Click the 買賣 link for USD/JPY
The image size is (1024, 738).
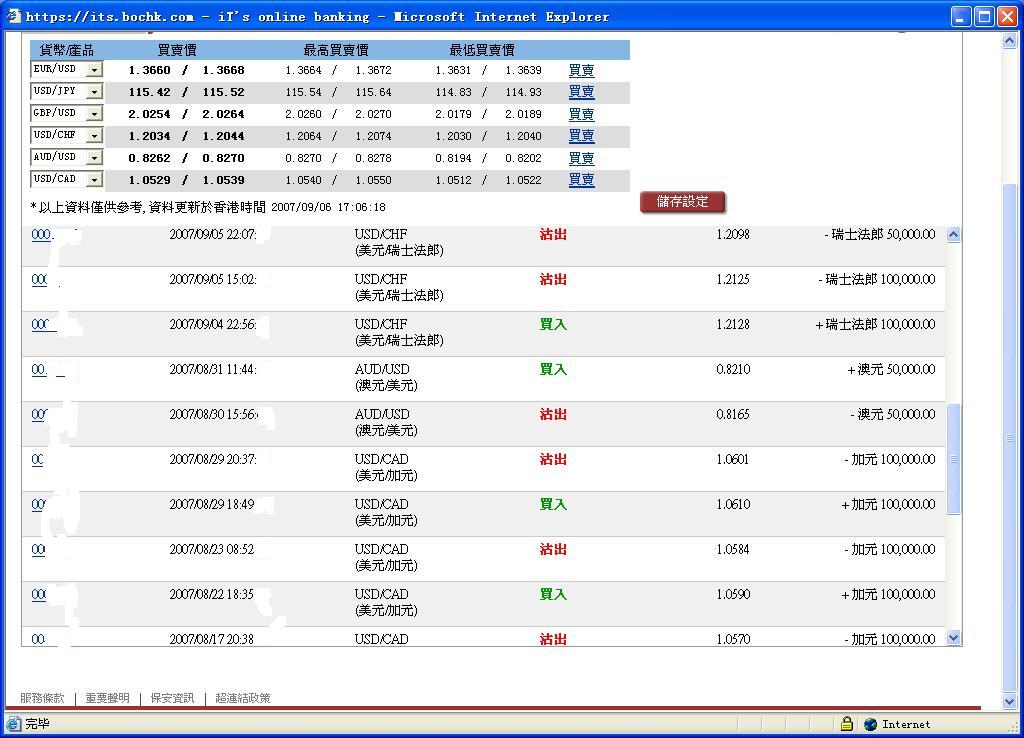(x=581, y=91)
